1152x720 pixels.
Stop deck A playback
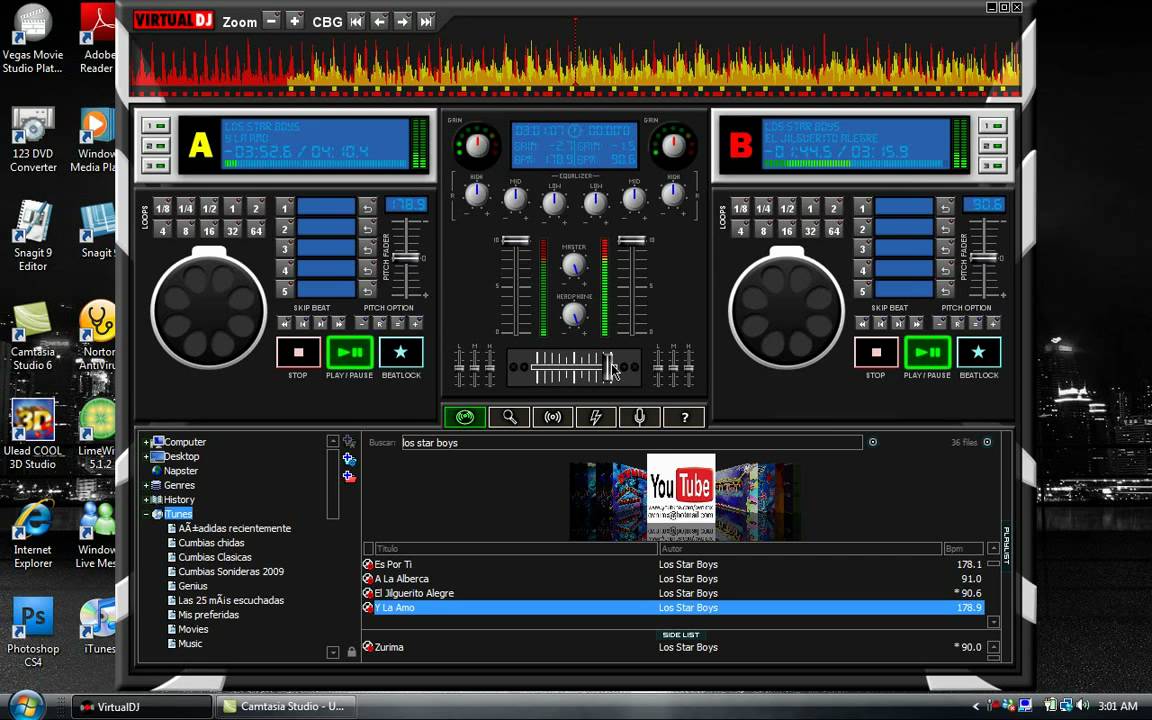click(298, 353)
